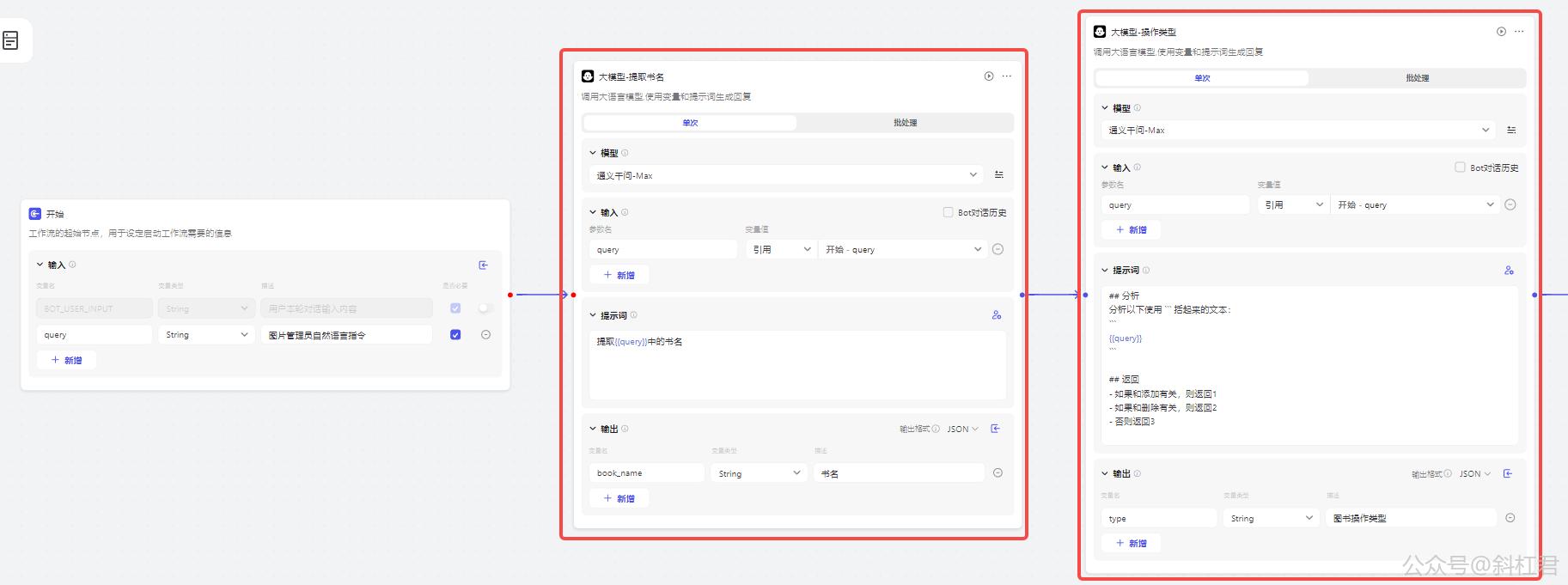
Task: Click the query variable name field in 开始 node
Action: point(95,335)
